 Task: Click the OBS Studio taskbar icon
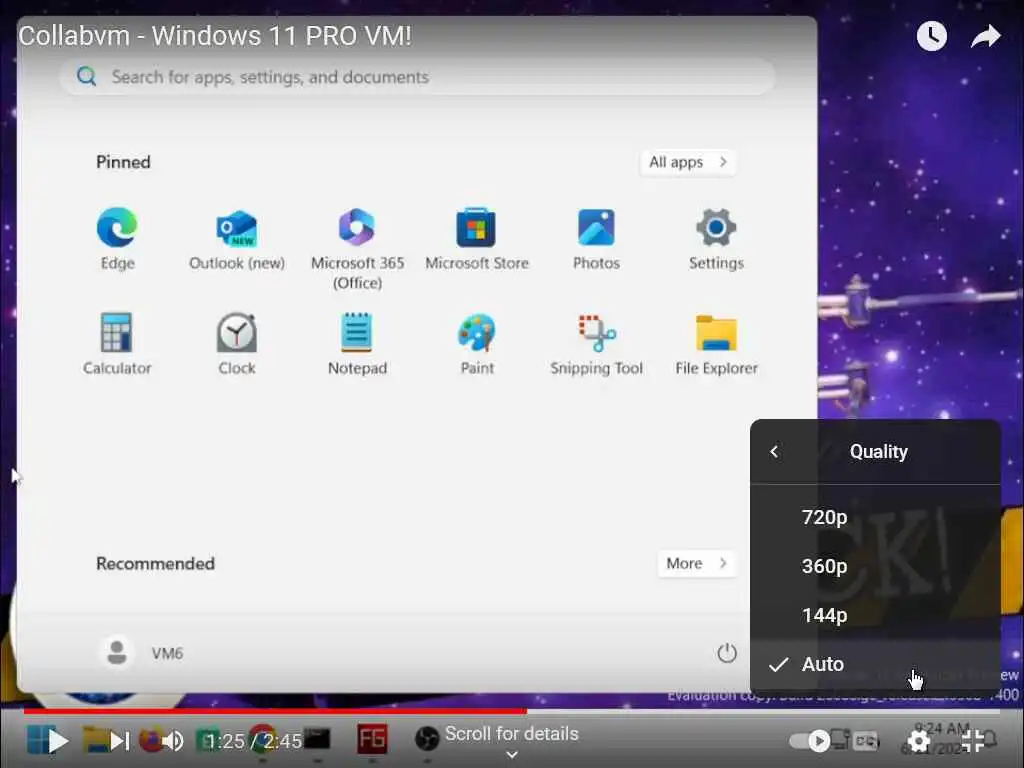tap(426, 739)
